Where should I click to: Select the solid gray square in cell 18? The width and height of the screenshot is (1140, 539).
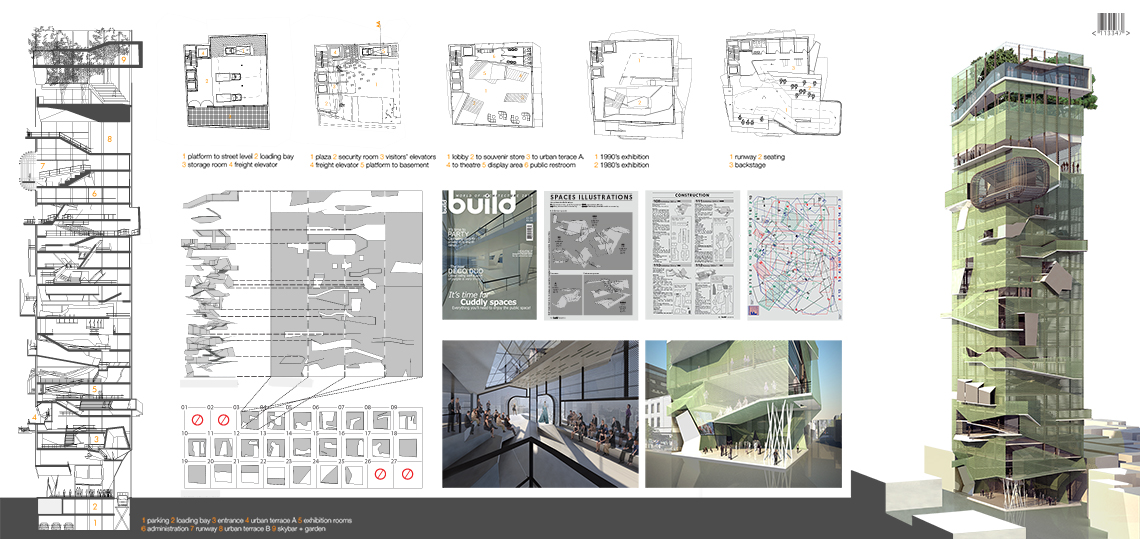click(407, 448)
